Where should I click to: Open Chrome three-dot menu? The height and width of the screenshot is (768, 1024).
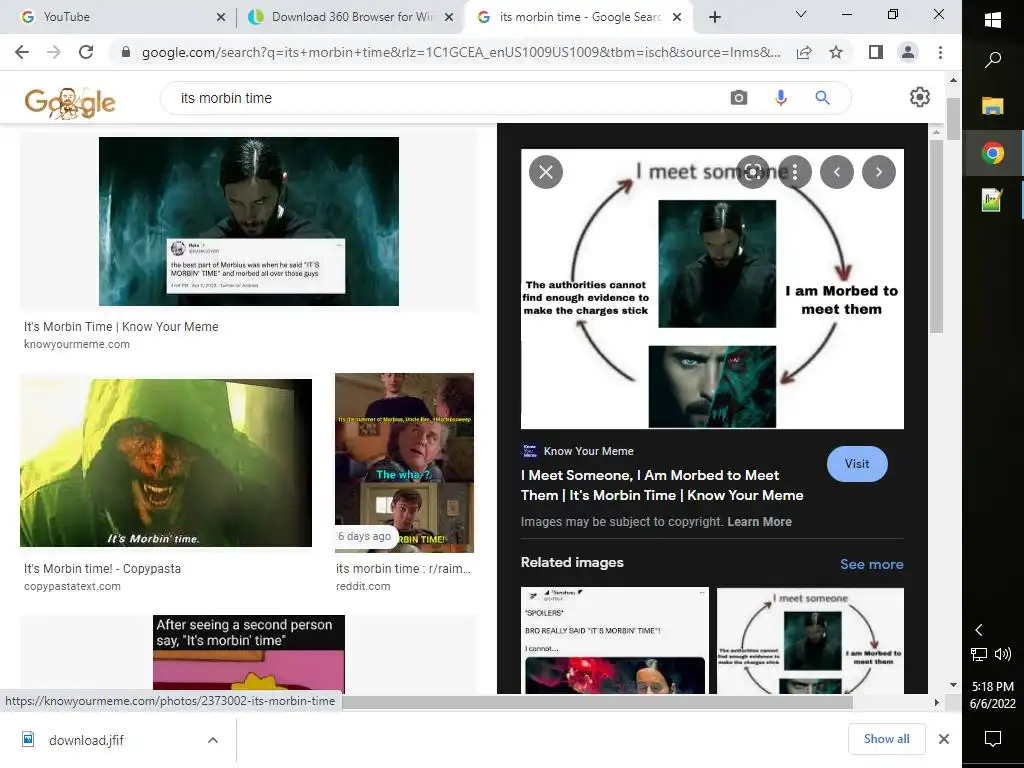(940, 52)
